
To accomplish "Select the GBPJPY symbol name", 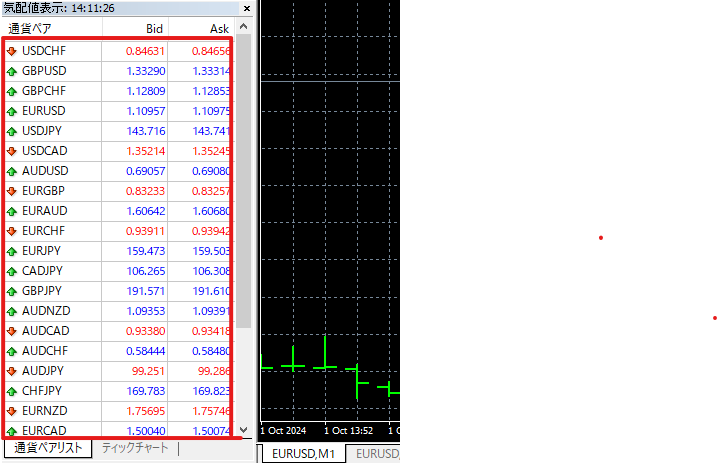I will [42, 291].
